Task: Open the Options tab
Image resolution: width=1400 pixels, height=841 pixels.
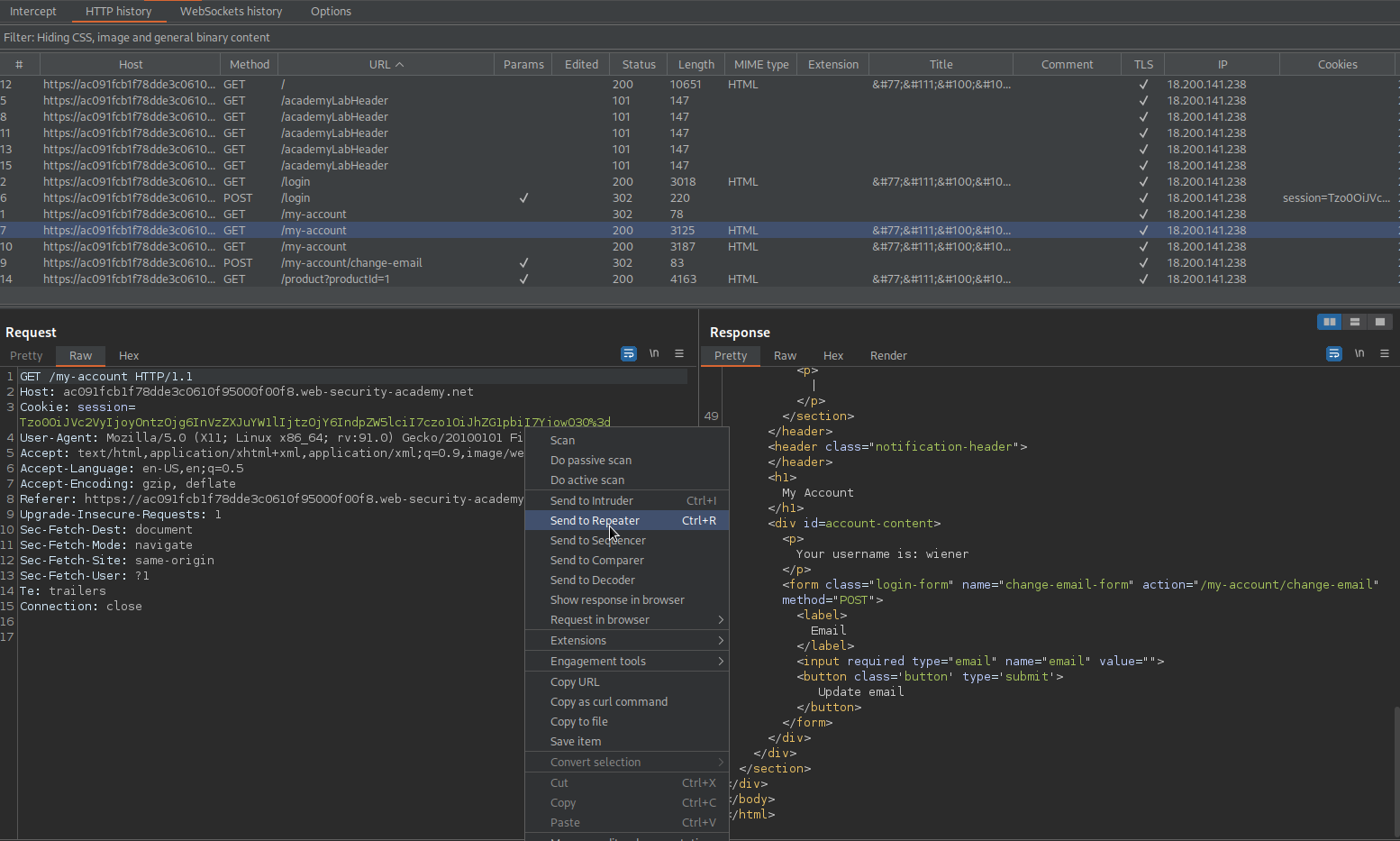Action: click(331, 12)
